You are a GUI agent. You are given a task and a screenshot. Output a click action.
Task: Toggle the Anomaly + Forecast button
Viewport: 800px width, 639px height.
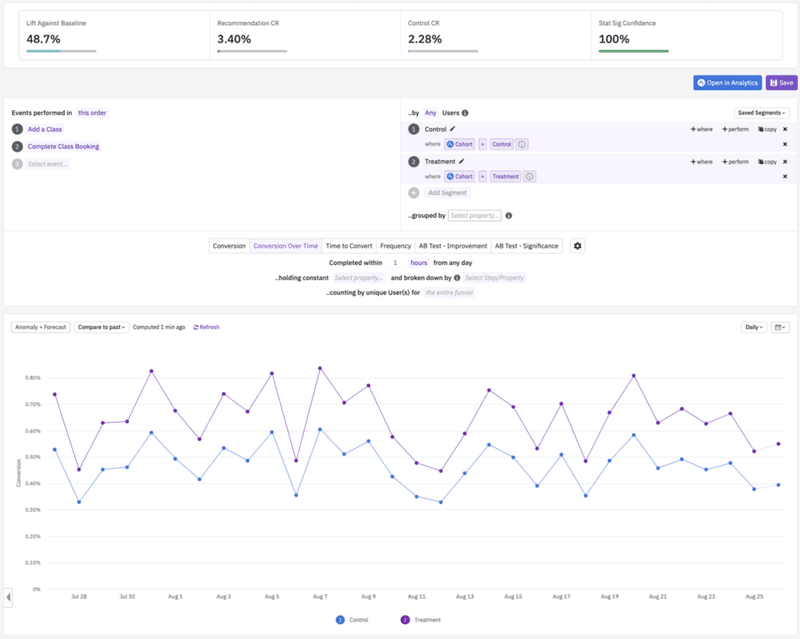click(41, 327)
